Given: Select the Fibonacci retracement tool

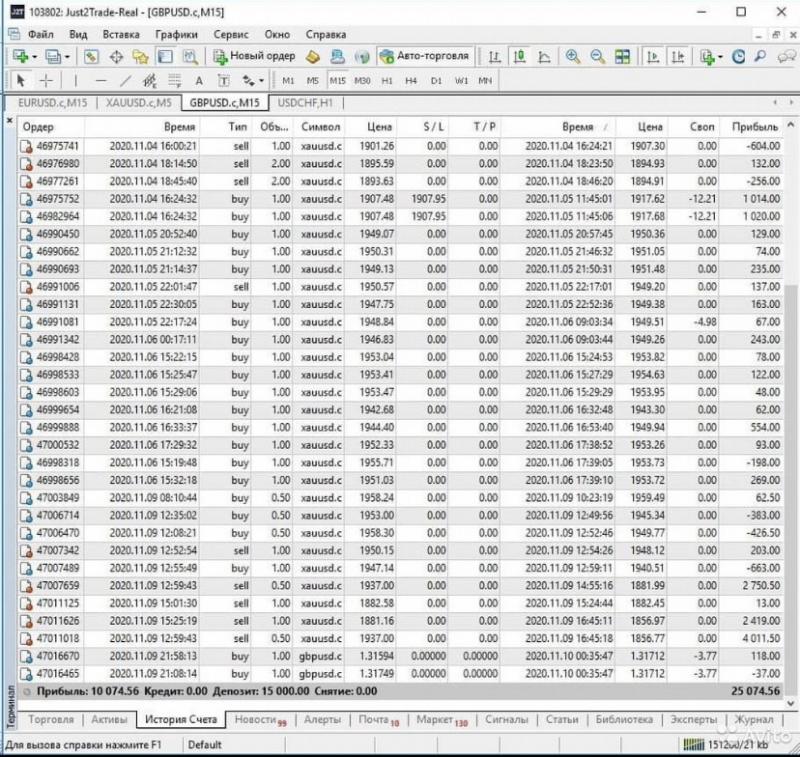Looking at the screenshot, I should [x=174, y=81].
